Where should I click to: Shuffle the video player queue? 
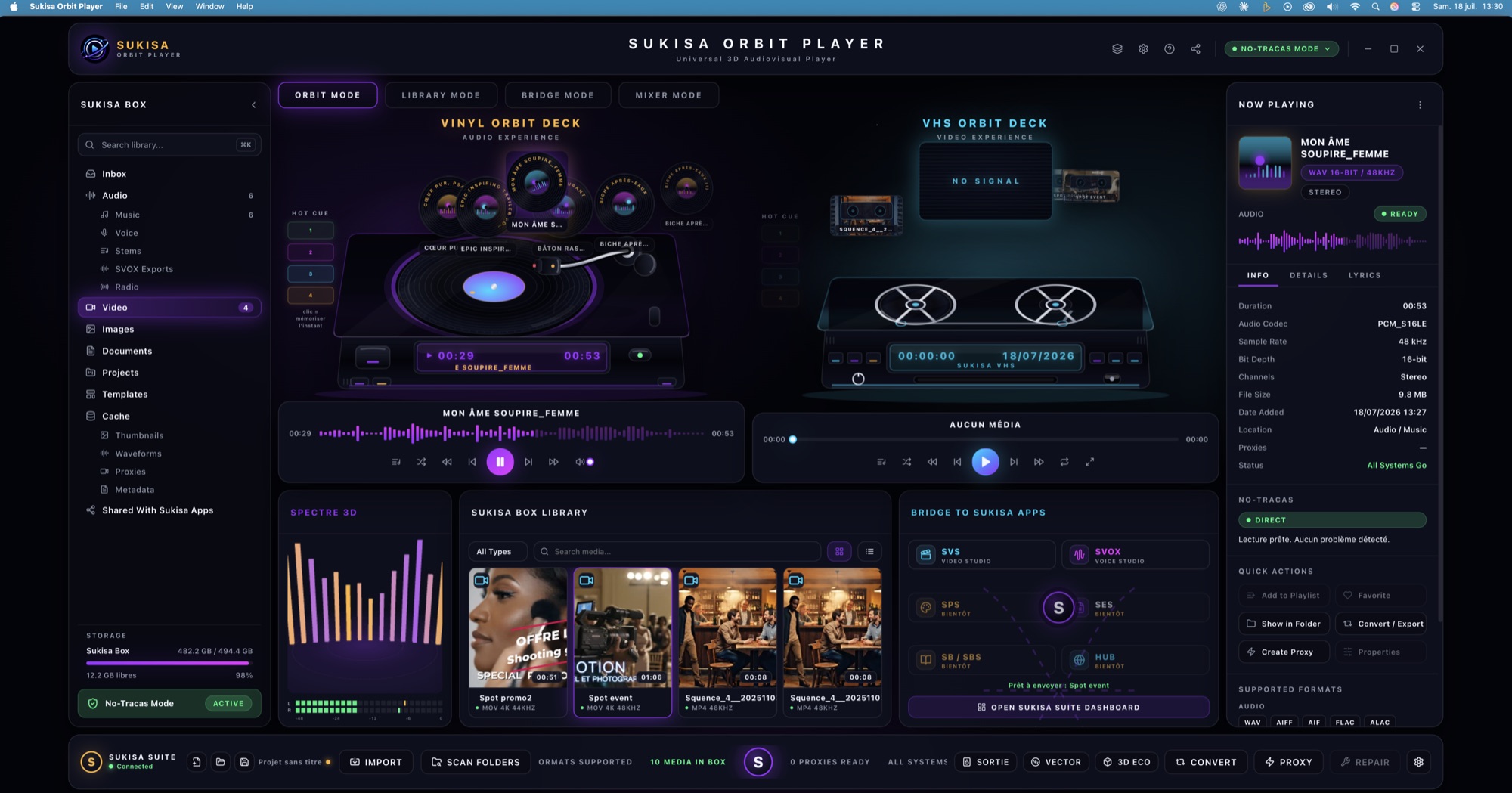[906, 462]
